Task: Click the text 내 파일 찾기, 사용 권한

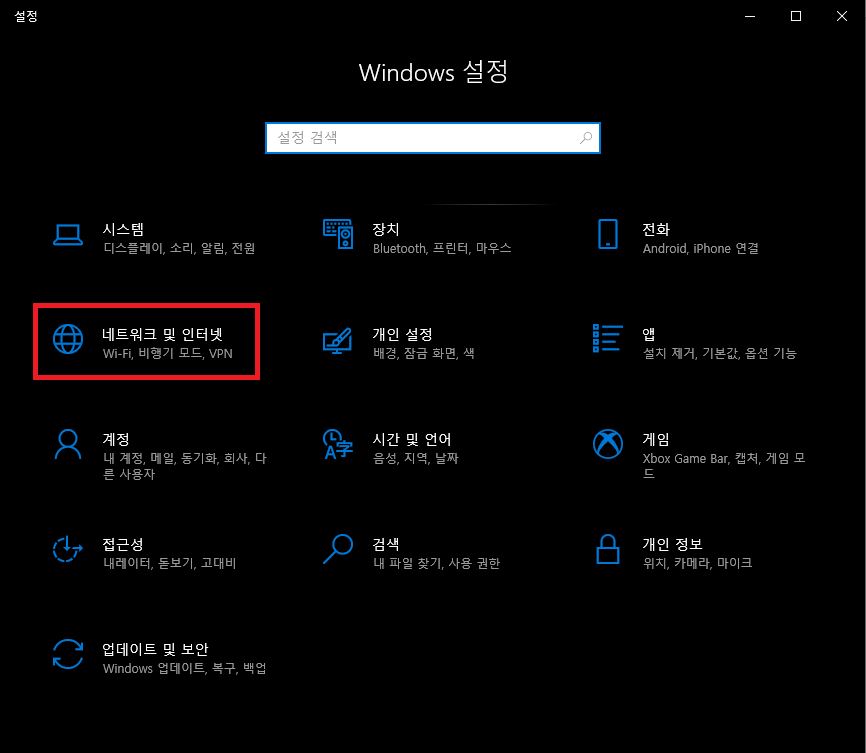Action: pos(436,564)
